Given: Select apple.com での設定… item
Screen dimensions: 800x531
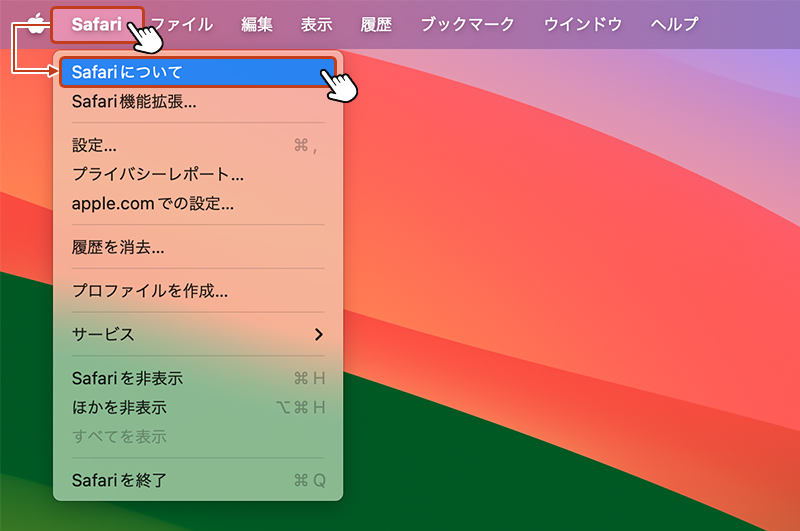Looking at the screenshot, I should tap(198, 204).
